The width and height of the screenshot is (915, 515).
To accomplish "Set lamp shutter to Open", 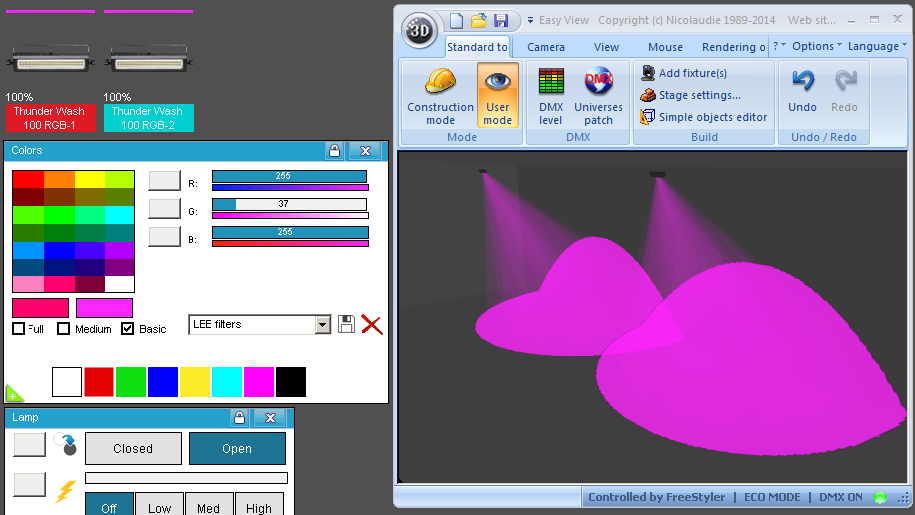I will (237, 449).
